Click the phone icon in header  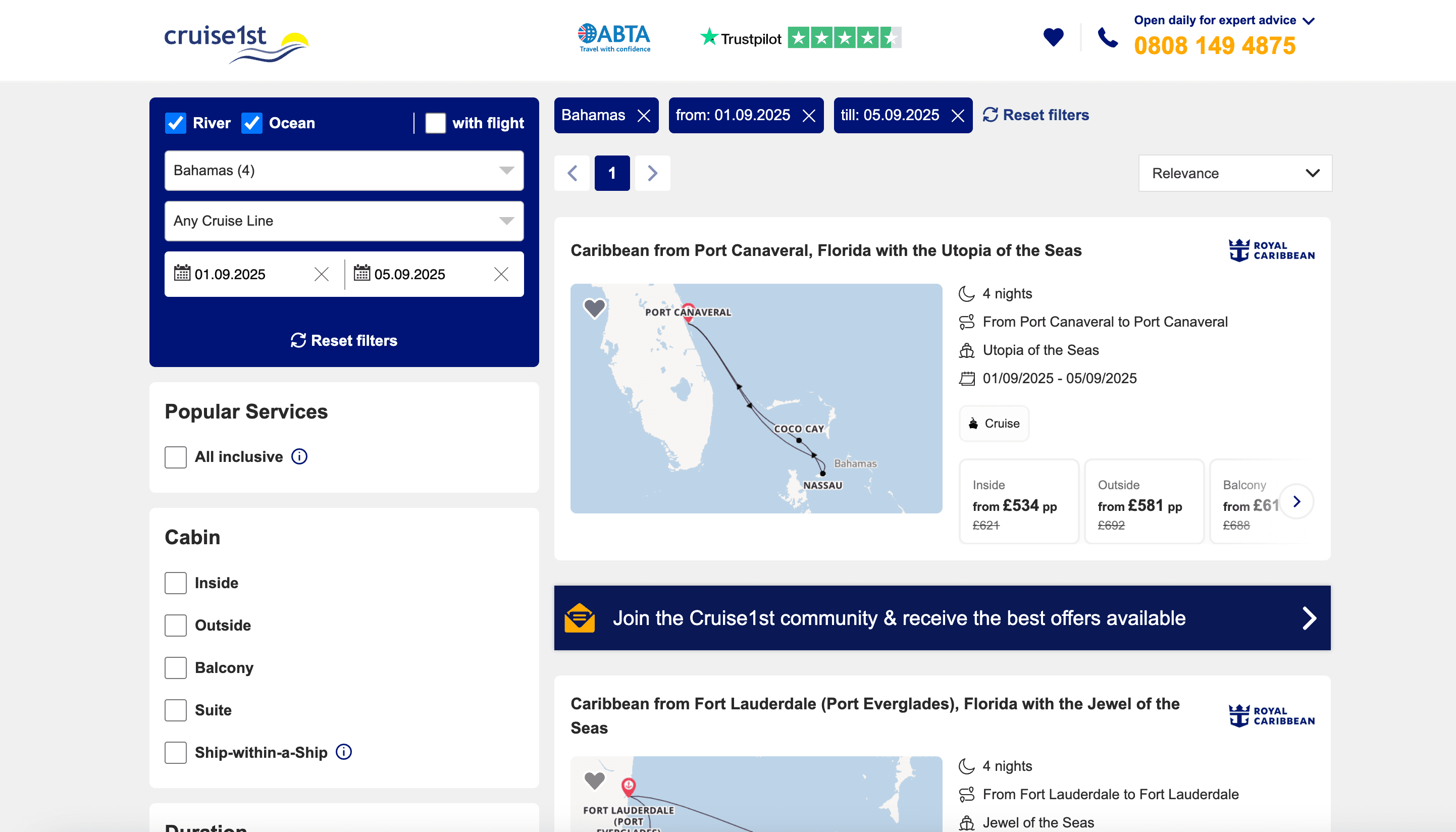(x=1108, y=38)
